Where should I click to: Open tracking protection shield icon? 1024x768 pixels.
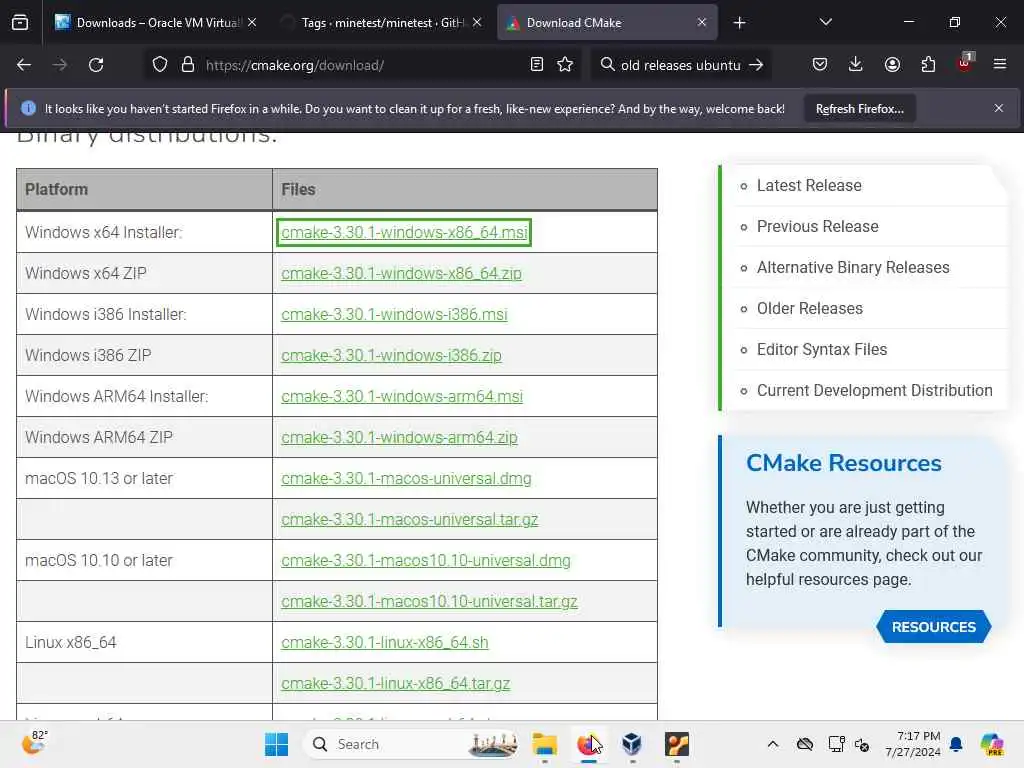pyautogui.click(x=160, y=65)
